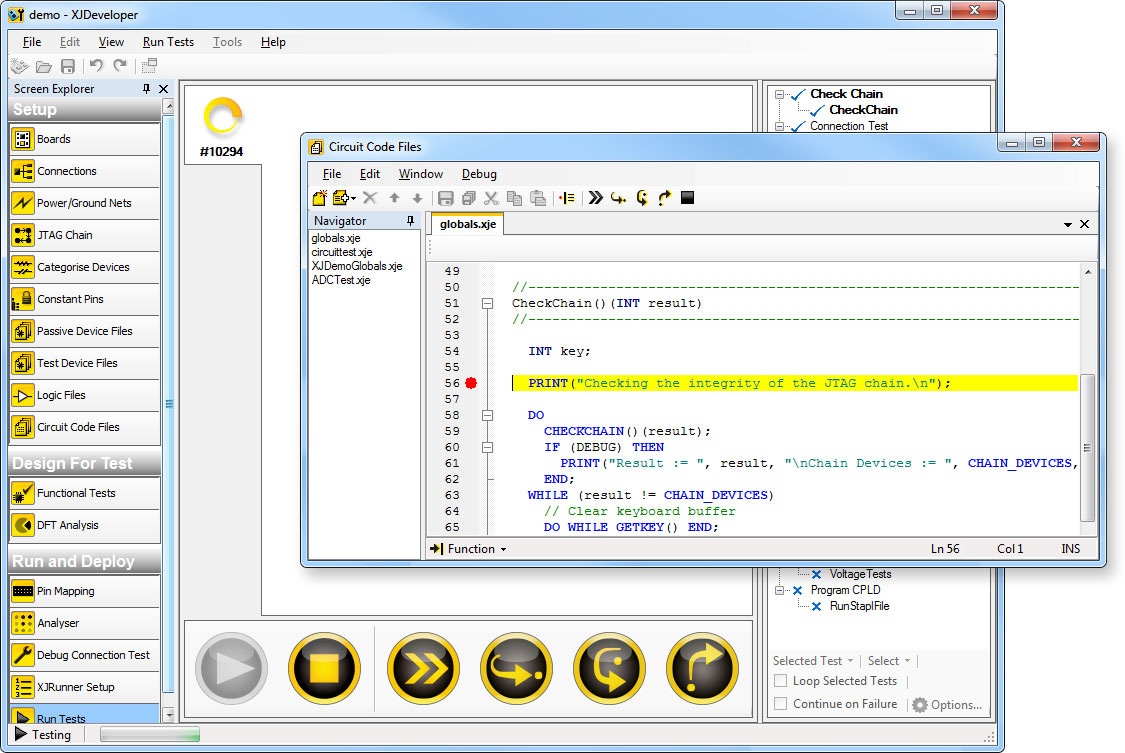Open Circuit Code Files in Screen Explorer
The height and width of the screenshot is (753, 1125).
(85, 427)
